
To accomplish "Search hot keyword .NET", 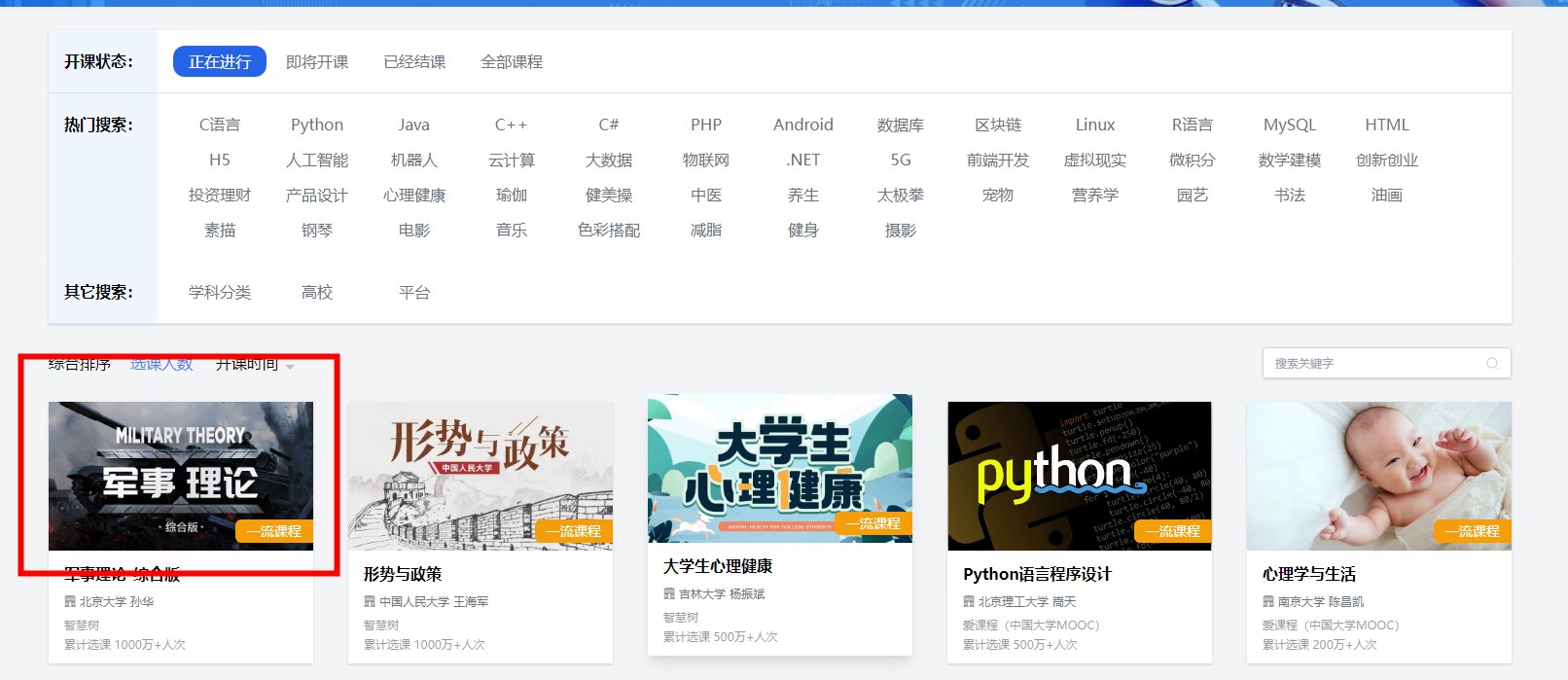I will pyautogui.click(x=803, y=160).
